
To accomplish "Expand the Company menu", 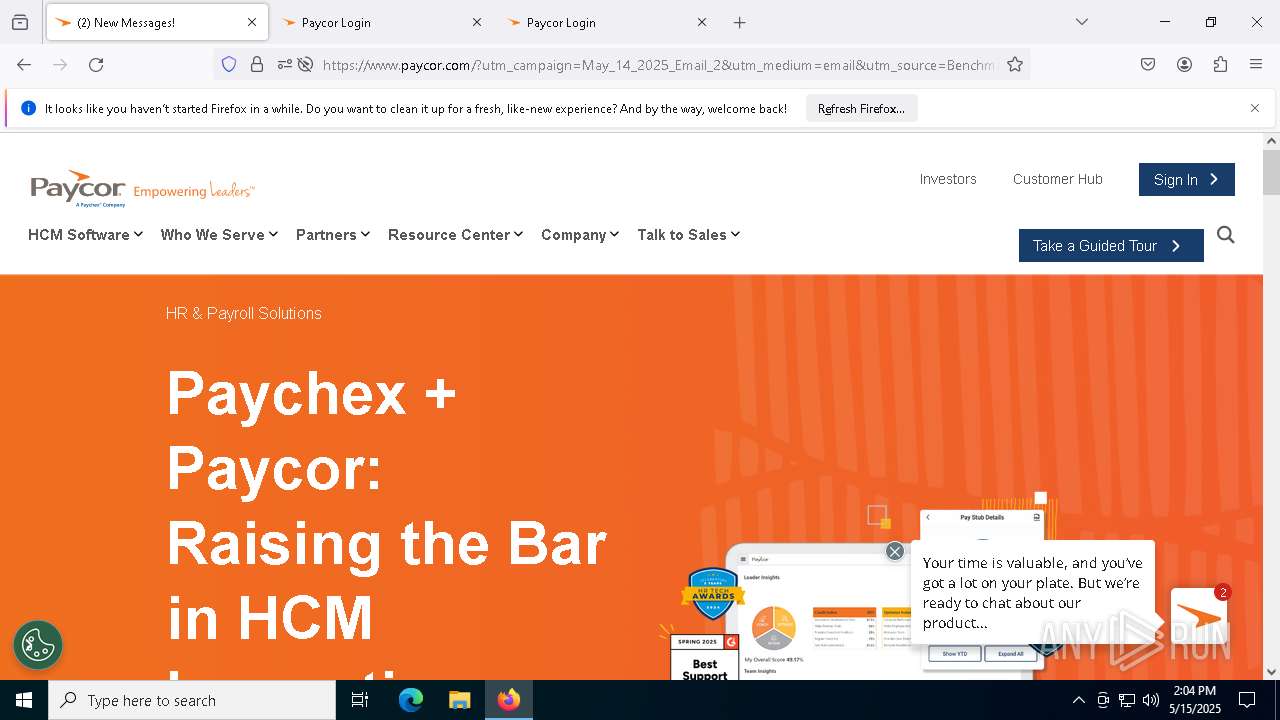I will point(580,234).
